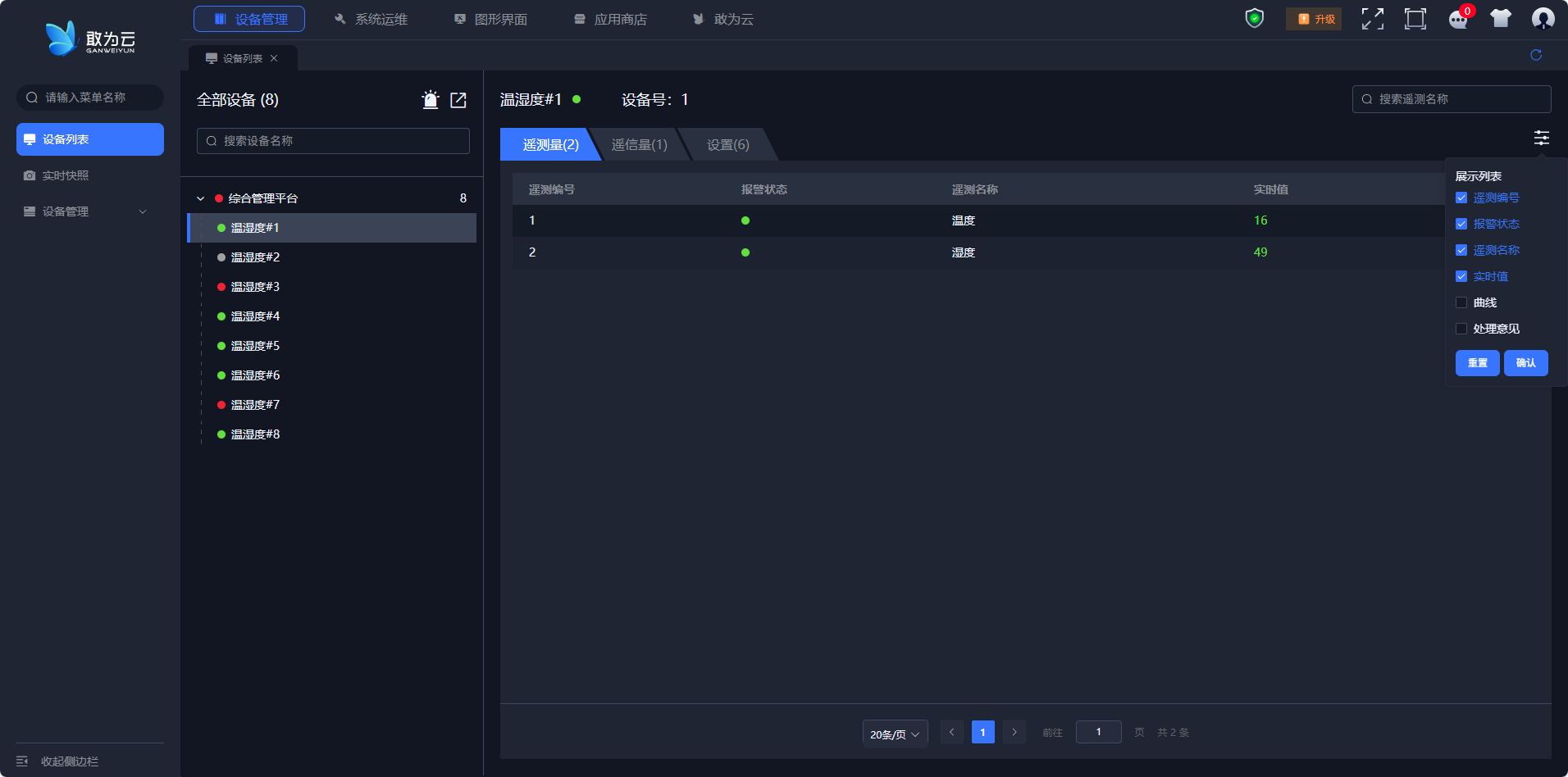Open the 20条/页 page size dropdown
Viewport: 1568px width, 777px height.
(895, 734)
